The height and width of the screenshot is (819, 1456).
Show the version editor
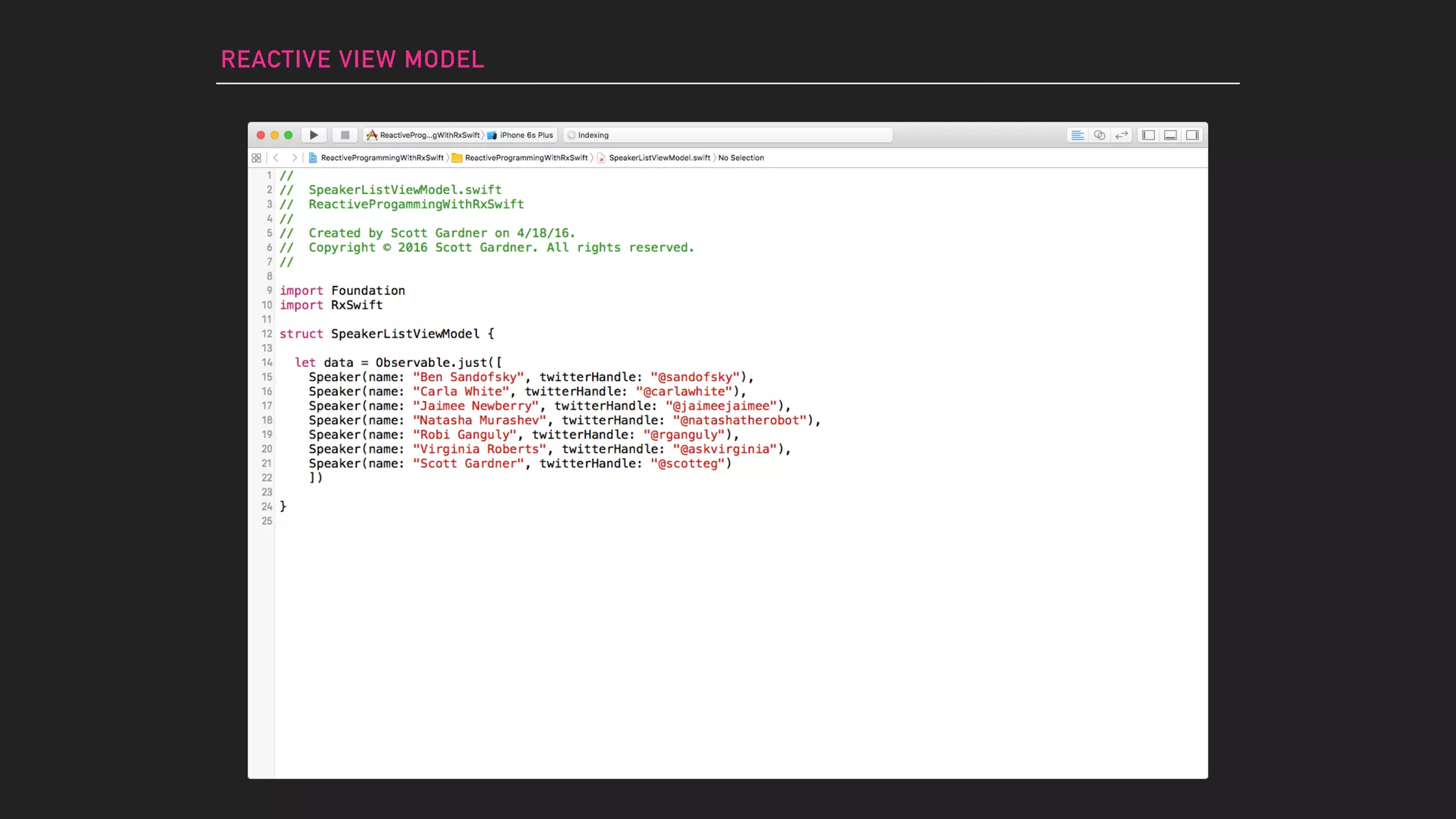coord(1122,135)
